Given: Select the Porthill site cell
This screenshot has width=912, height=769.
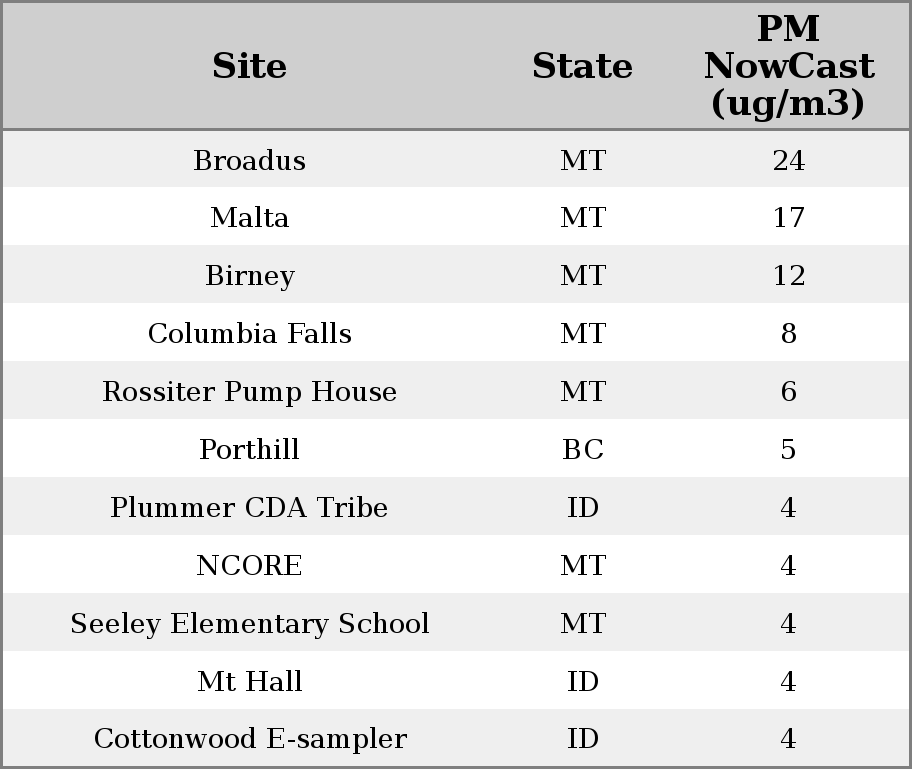Looking at the screenshot, I should click(x=249, y=450).
